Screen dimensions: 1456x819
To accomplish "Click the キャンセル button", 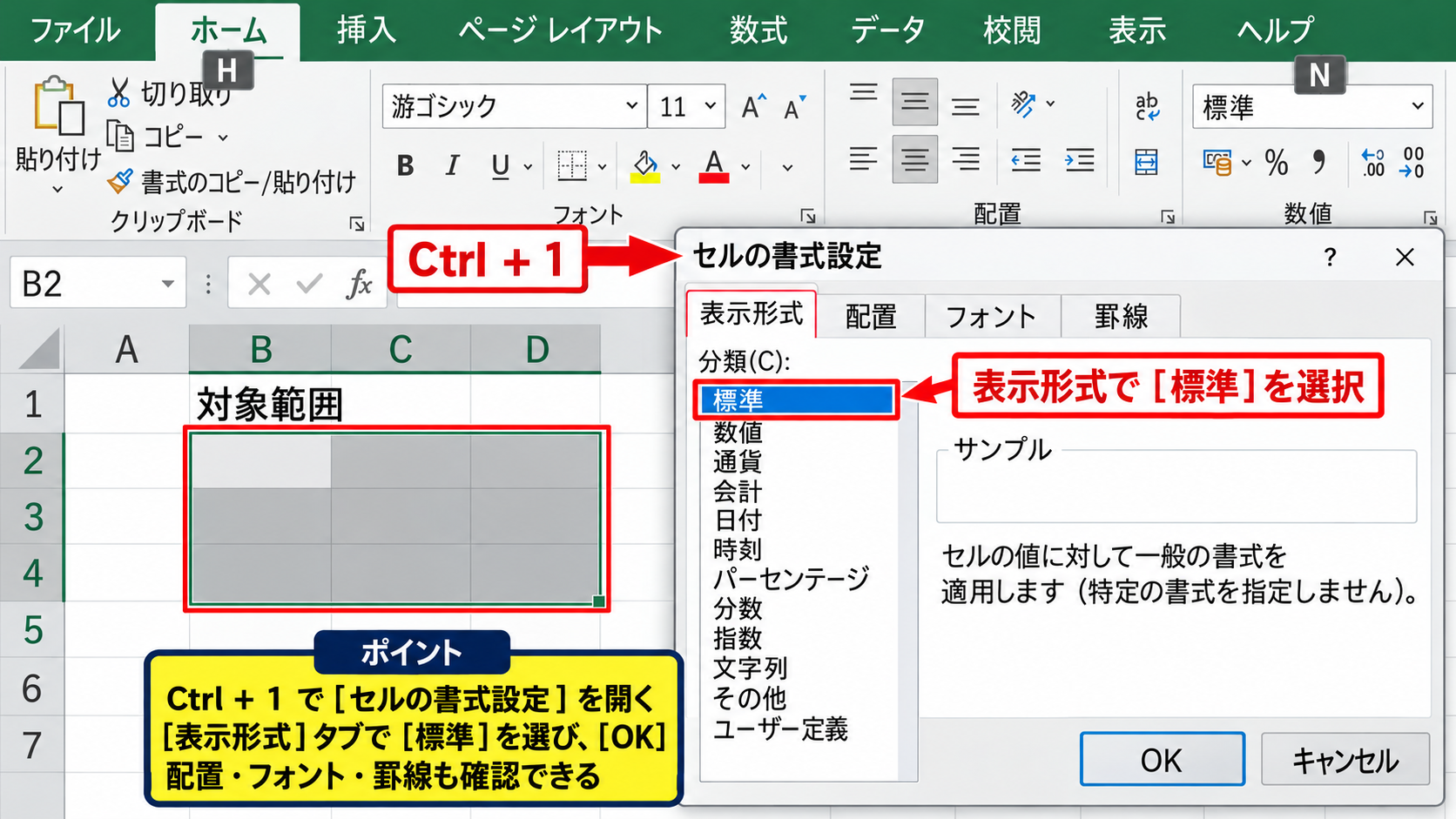I will pyautogui.click(x=1345, y=760).
